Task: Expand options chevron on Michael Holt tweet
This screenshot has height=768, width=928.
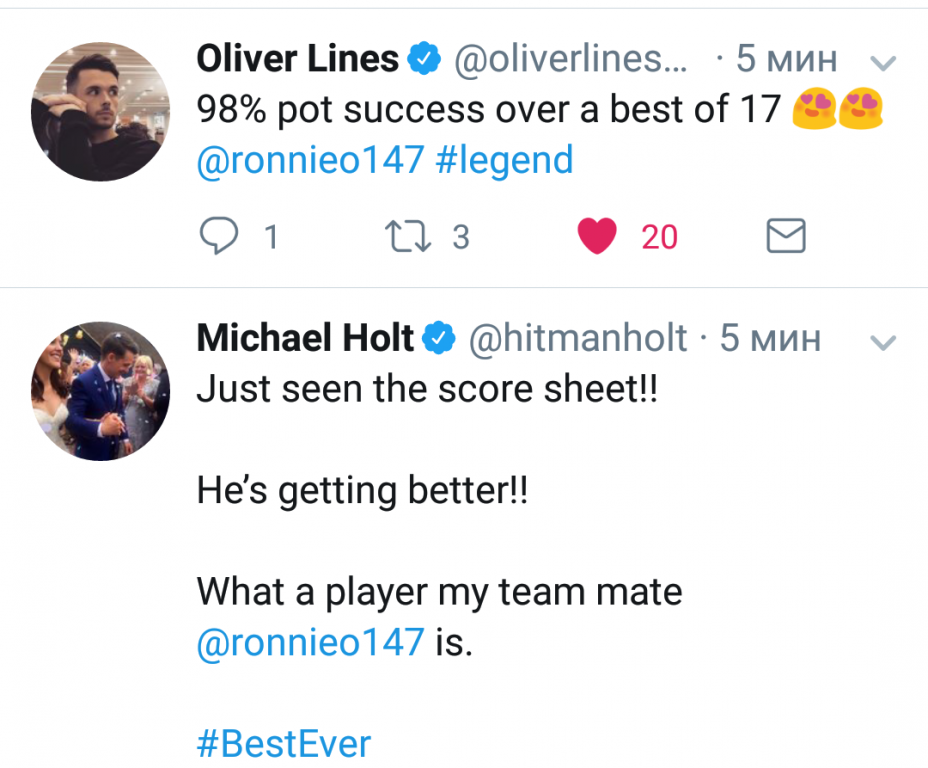Action: click(883, 342)
